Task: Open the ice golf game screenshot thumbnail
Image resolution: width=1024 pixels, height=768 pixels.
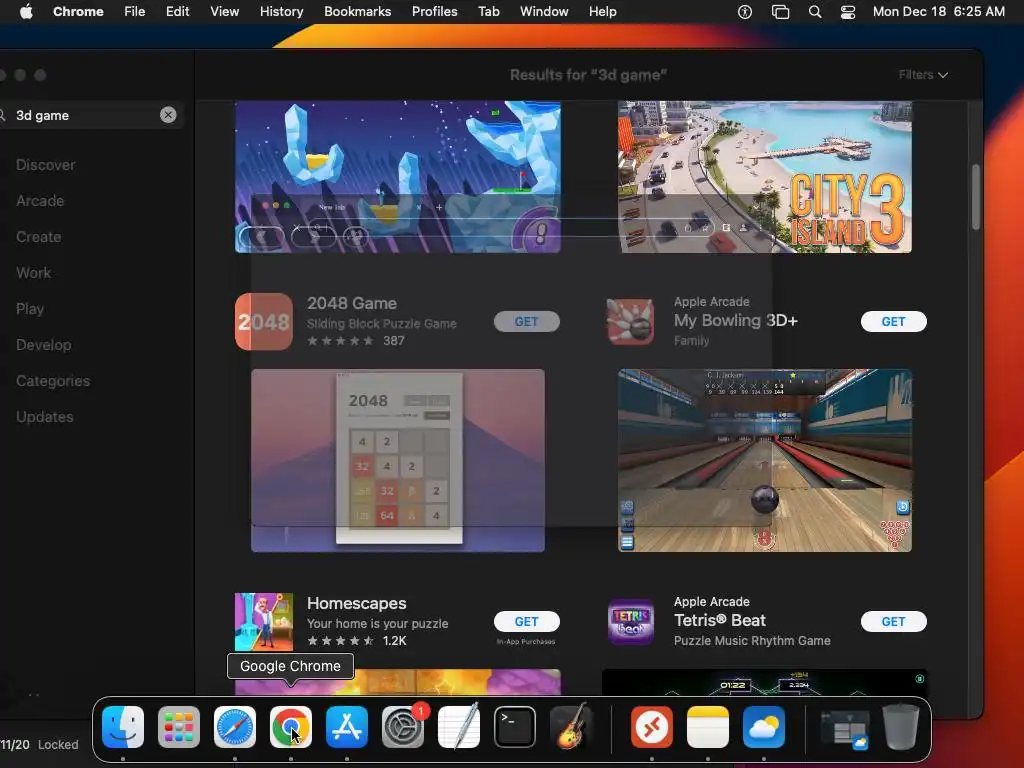Action: click(398, 177)
